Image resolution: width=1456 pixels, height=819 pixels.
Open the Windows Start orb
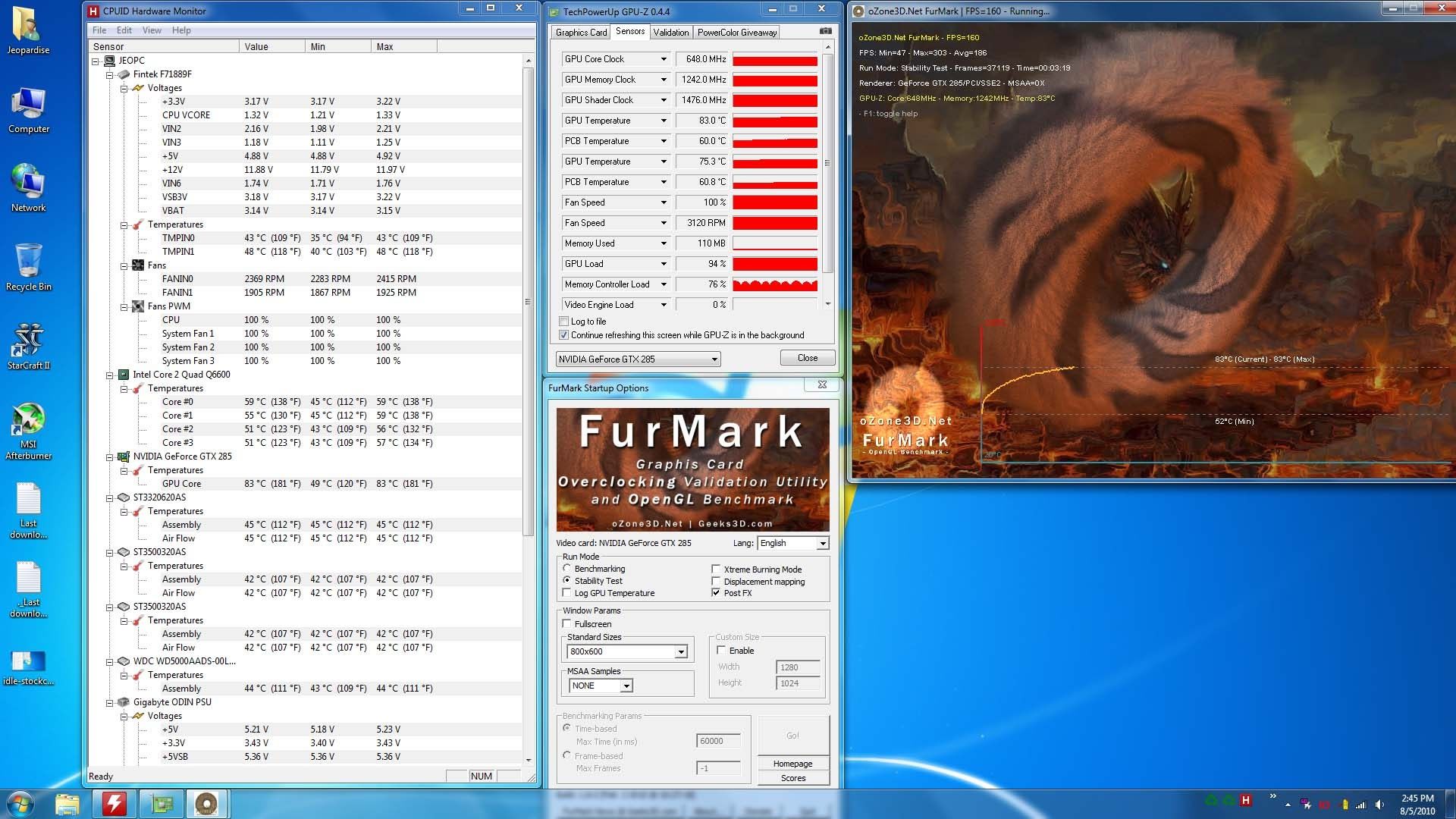click(20, 803)
